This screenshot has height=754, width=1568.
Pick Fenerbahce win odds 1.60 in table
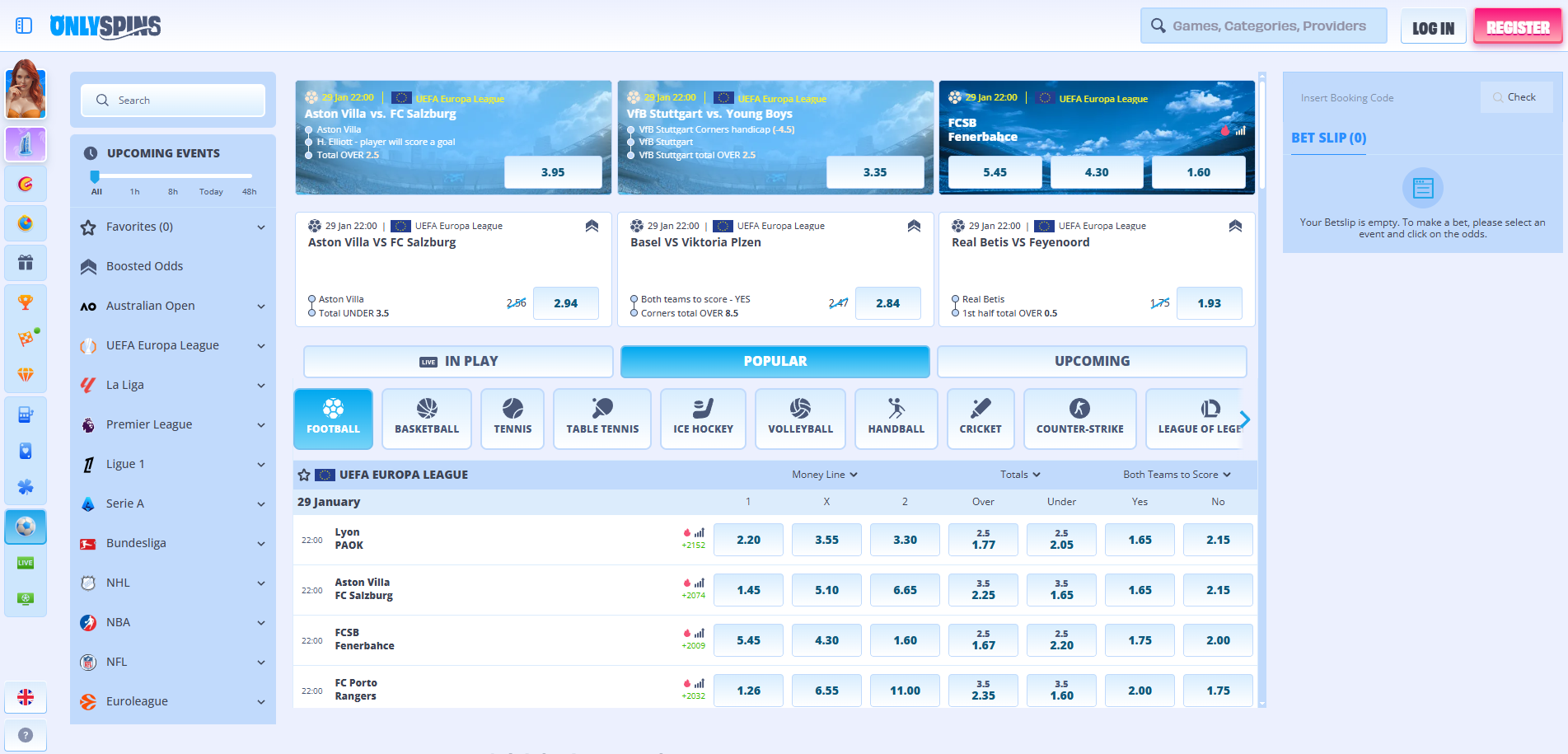(x=905, y=640)
